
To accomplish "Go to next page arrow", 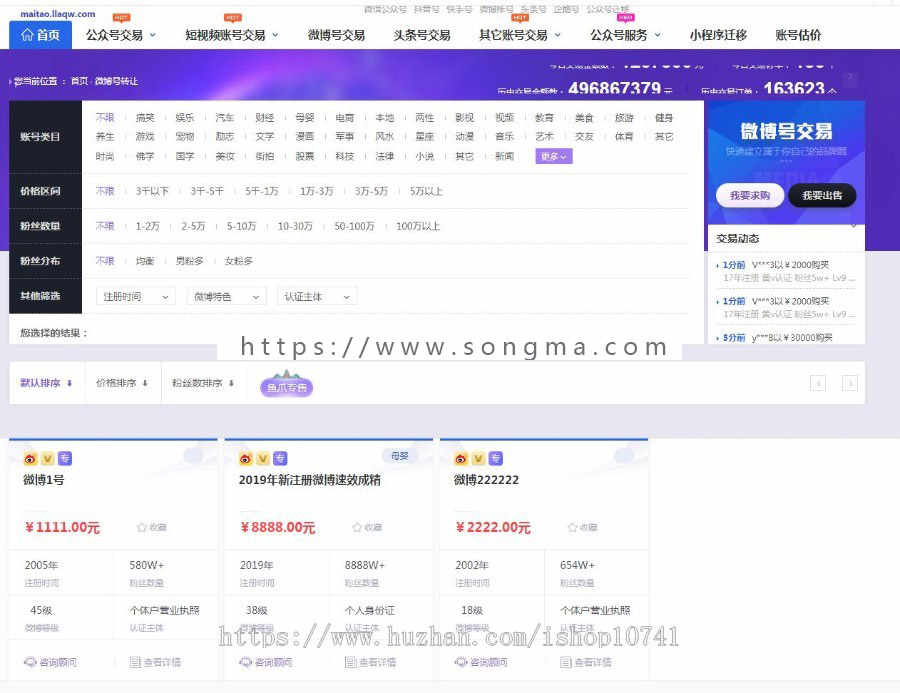I will [x=850, y=383].
